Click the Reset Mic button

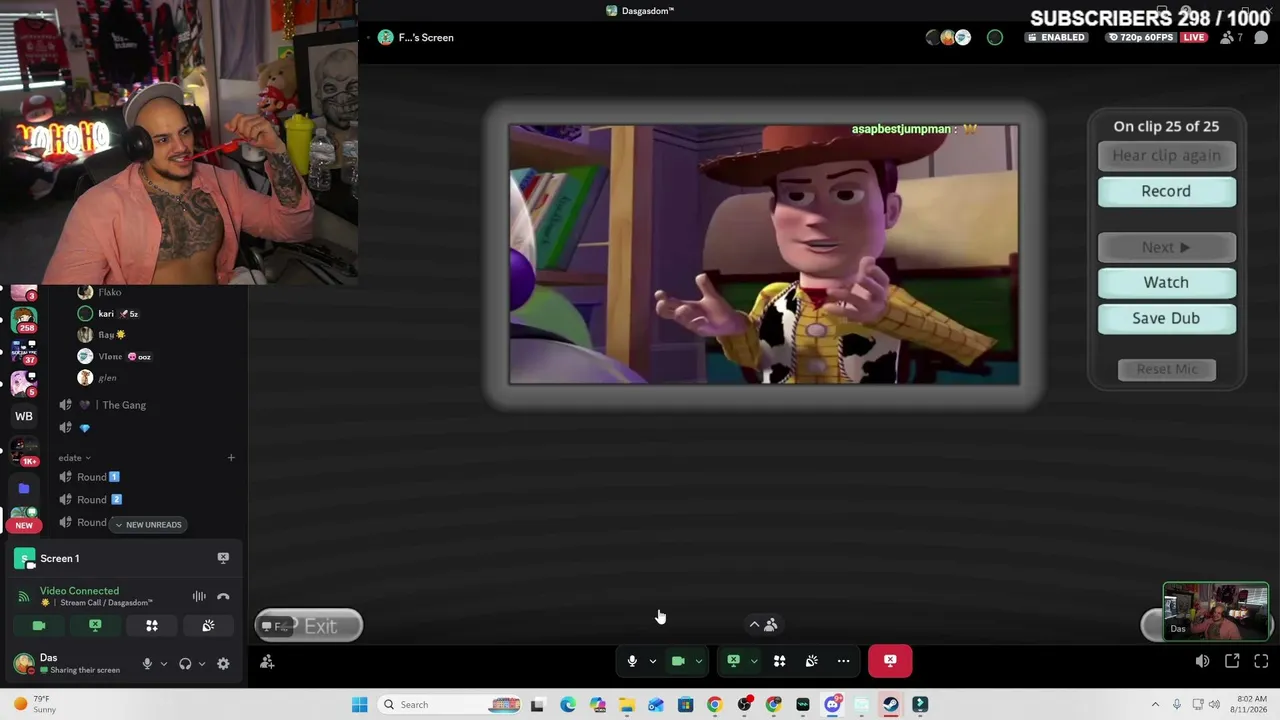(x=1166, y=369)
